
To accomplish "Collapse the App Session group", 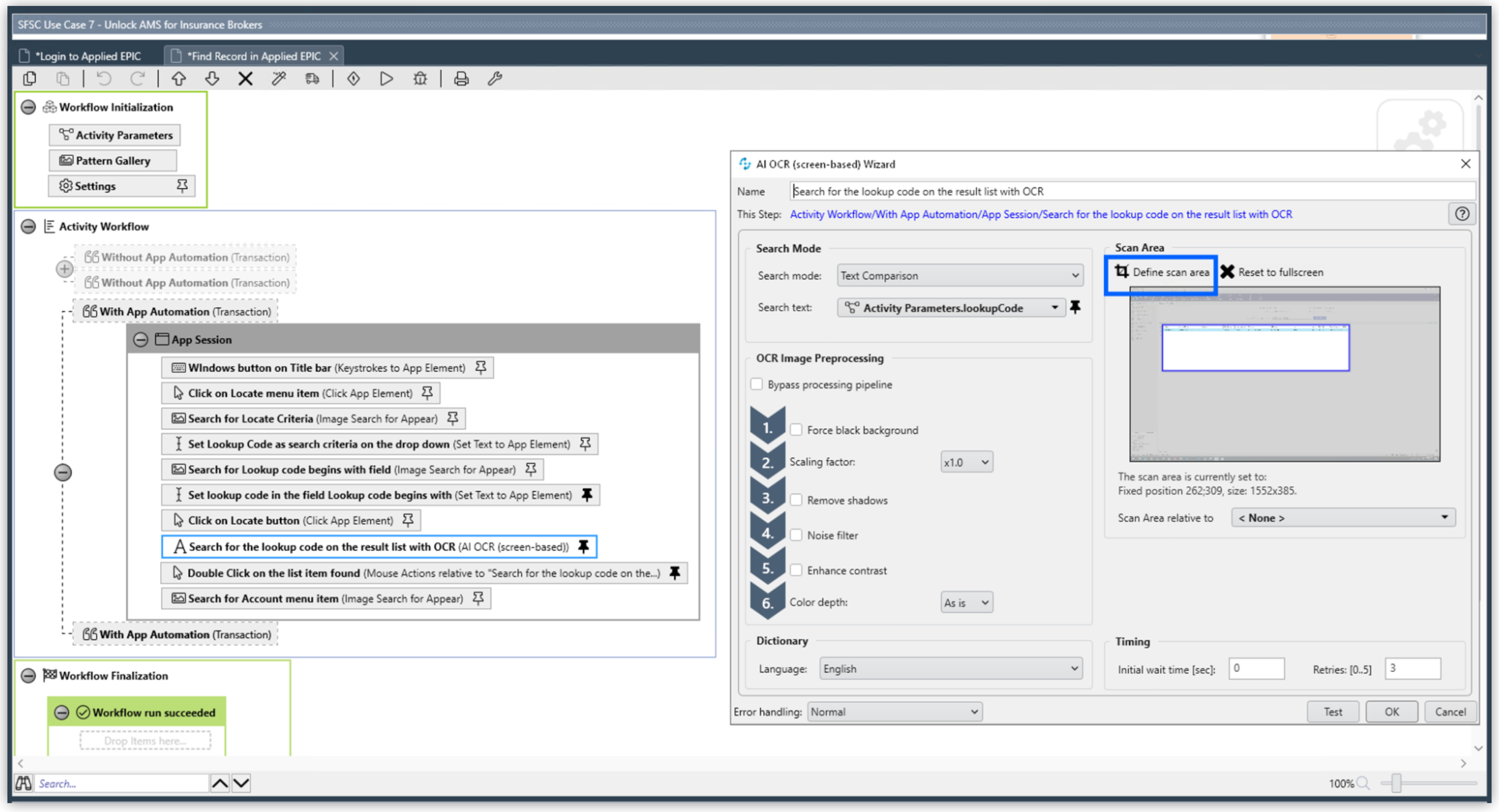I will coord(141,339).
